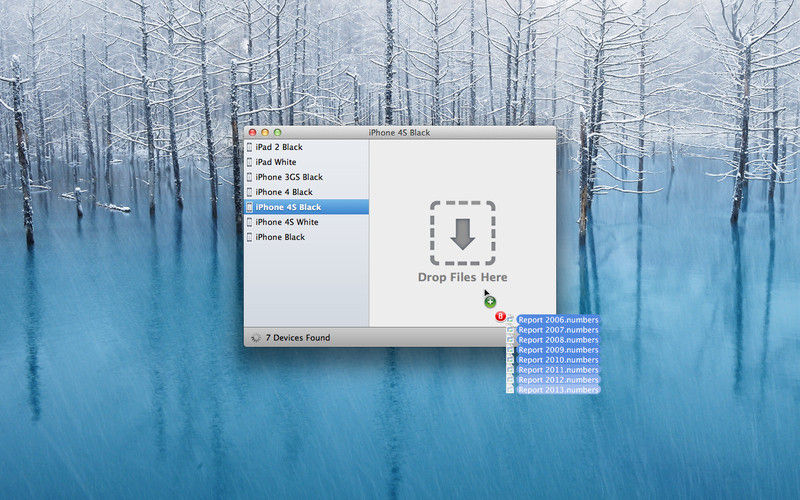Close the window with the red button
Viewport: 800px width, 500px height.
tap(252, 132)
